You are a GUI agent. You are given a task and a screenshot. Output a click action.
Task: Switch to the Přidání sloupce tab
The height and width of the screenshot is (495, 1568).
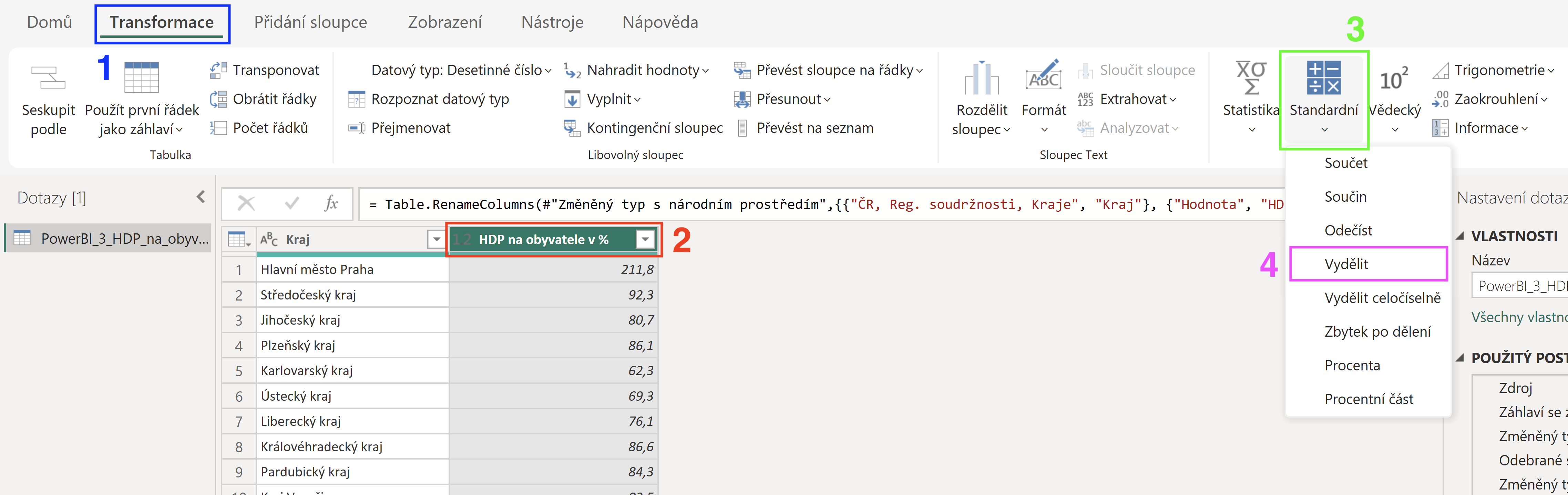click(x=310, y=22)
